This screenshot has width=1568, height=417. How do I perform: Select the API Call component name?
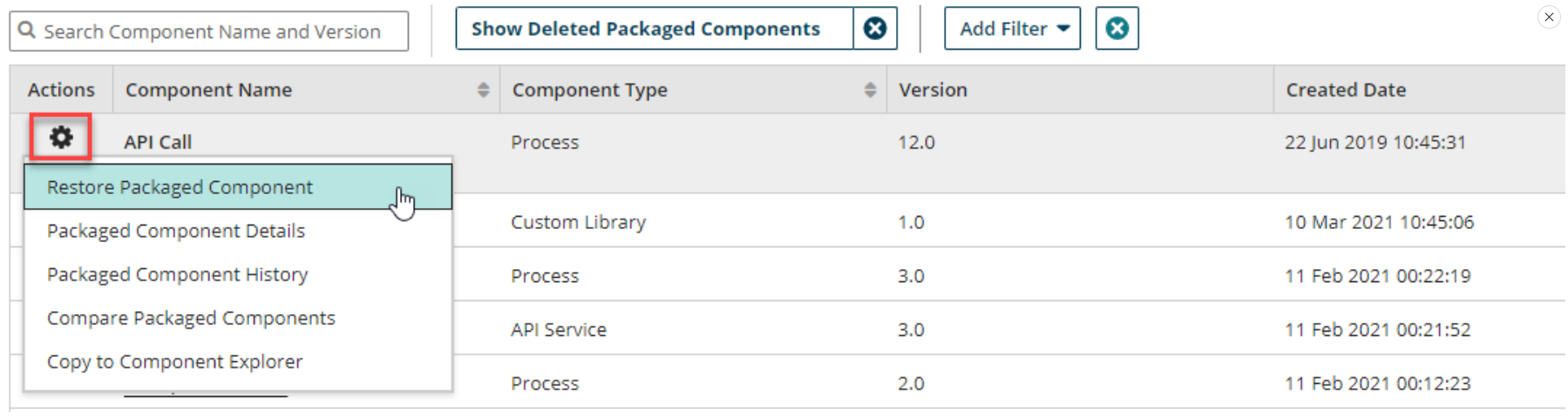[158, 142]
